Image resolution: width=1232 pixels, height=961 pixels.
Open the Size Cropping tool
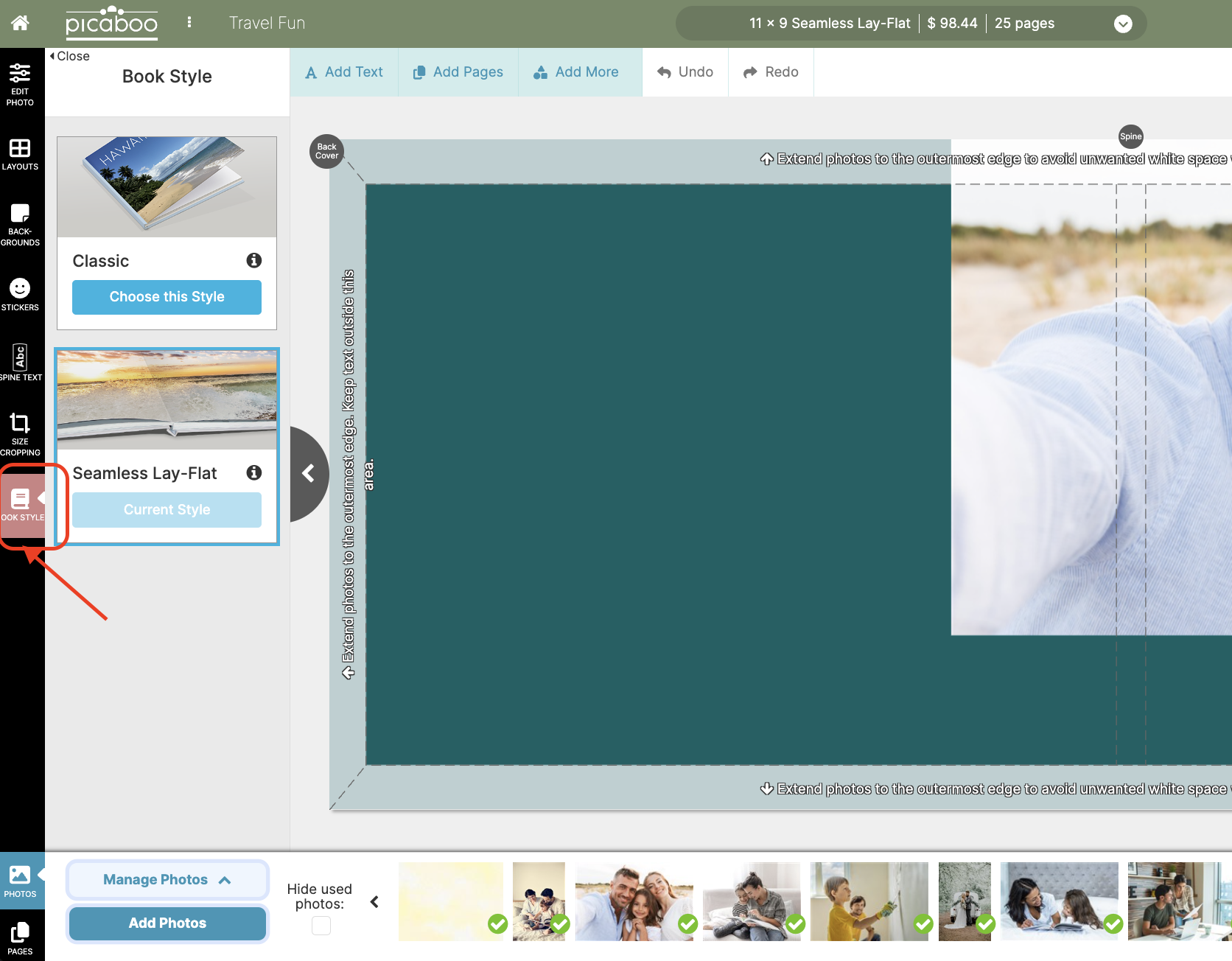click(x=20, y=435)
